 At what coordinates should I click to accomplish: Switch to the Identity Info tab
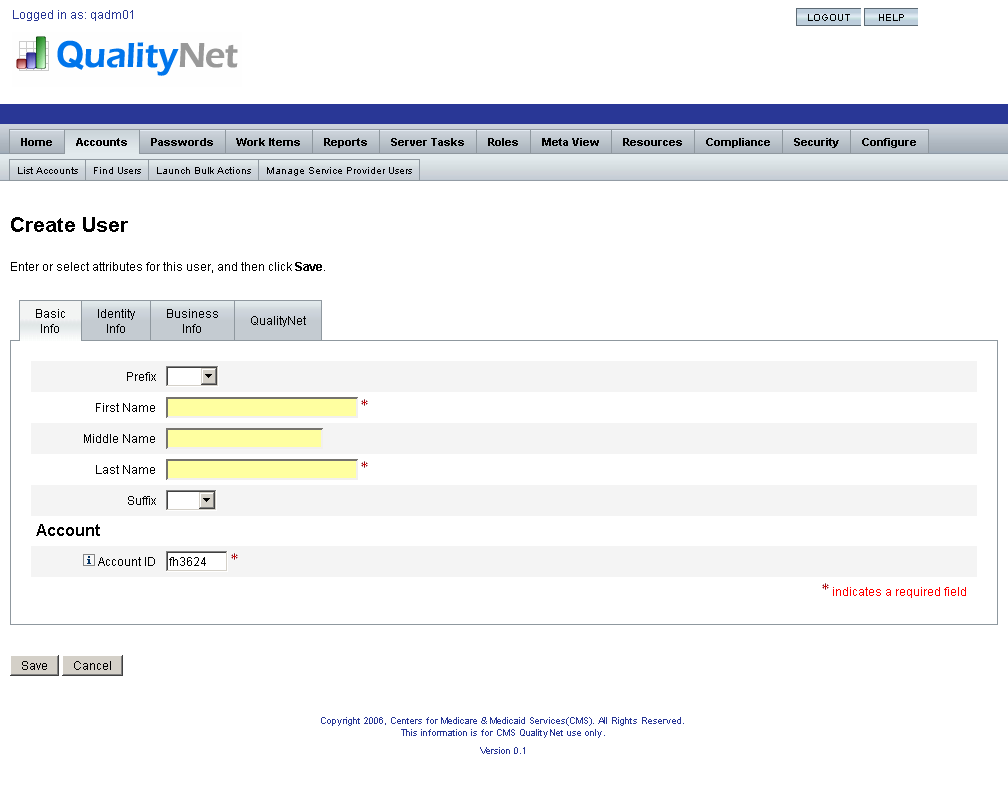[116, 321]
